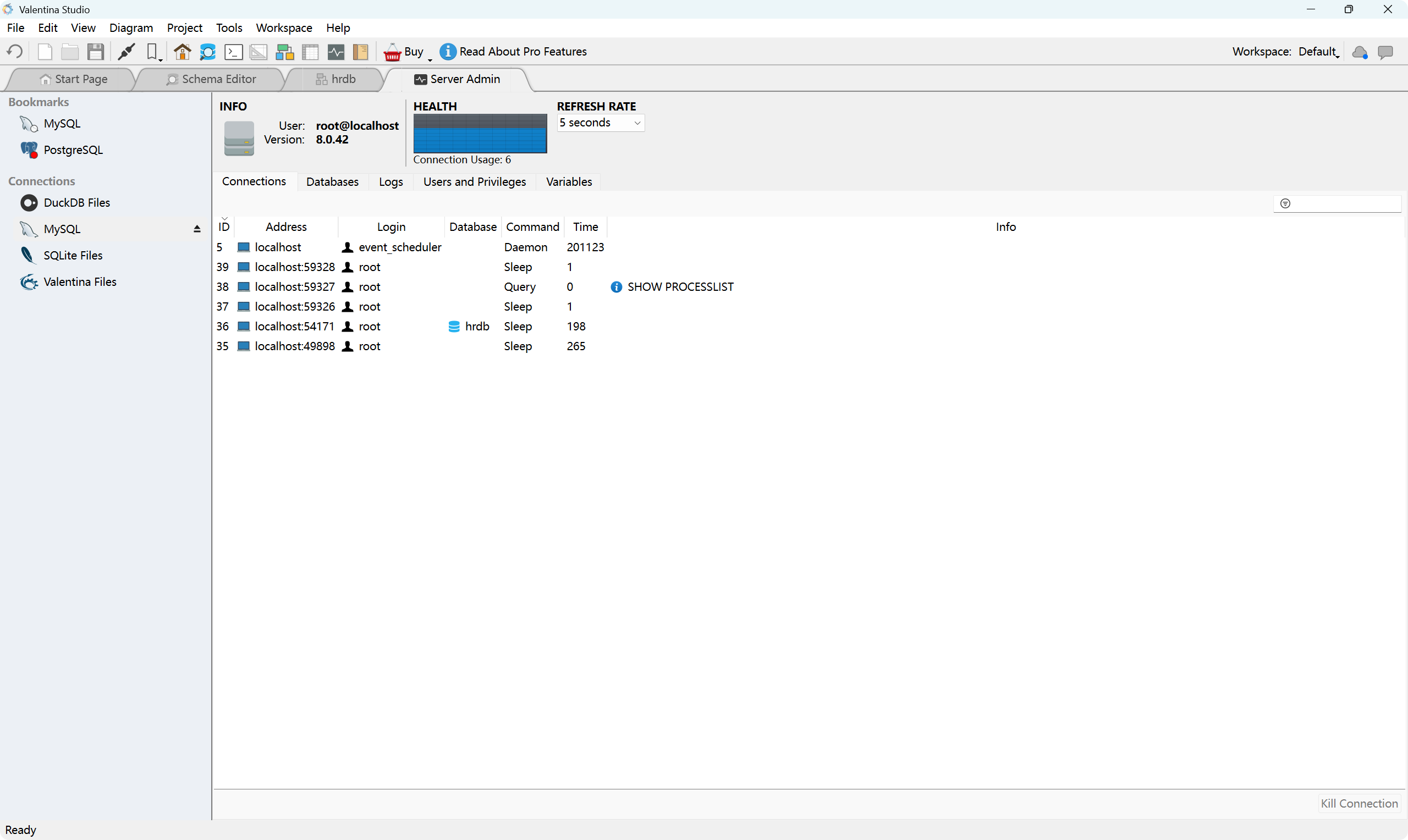The image size is (1408, 840).
Task: Sort connections by the ID column header
Action: tap(224, 226)
